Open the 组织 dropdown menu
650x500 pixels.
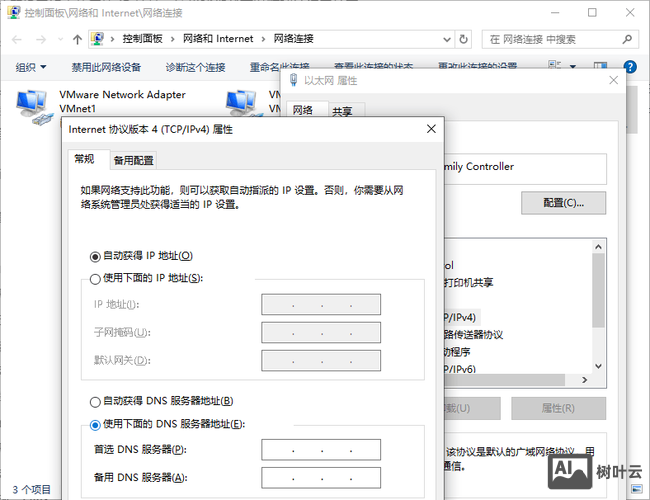tap(31, 67)
